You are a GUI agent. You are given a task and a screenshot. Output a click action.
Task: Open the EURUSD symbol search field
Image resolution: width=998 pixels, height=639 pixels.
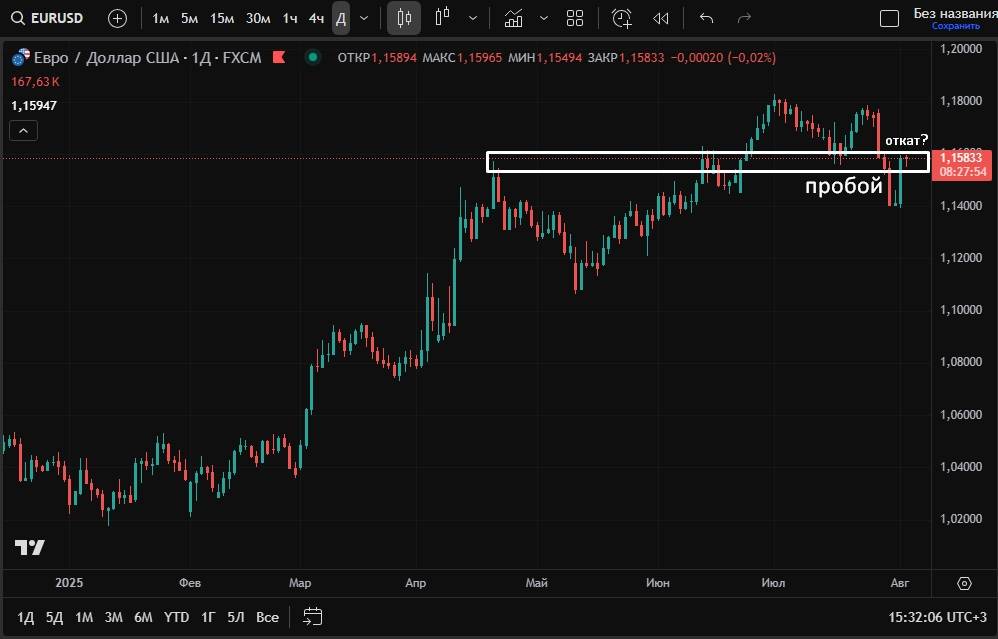click(x=48, y=18)
